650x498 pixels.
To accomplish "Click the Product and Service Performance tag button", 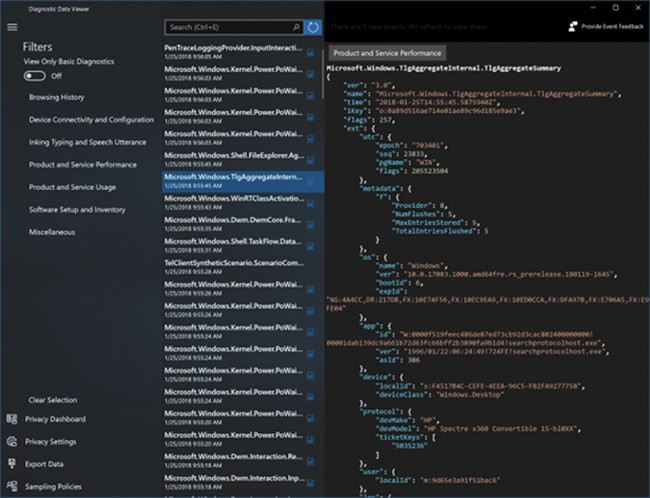I will [385, 52].
